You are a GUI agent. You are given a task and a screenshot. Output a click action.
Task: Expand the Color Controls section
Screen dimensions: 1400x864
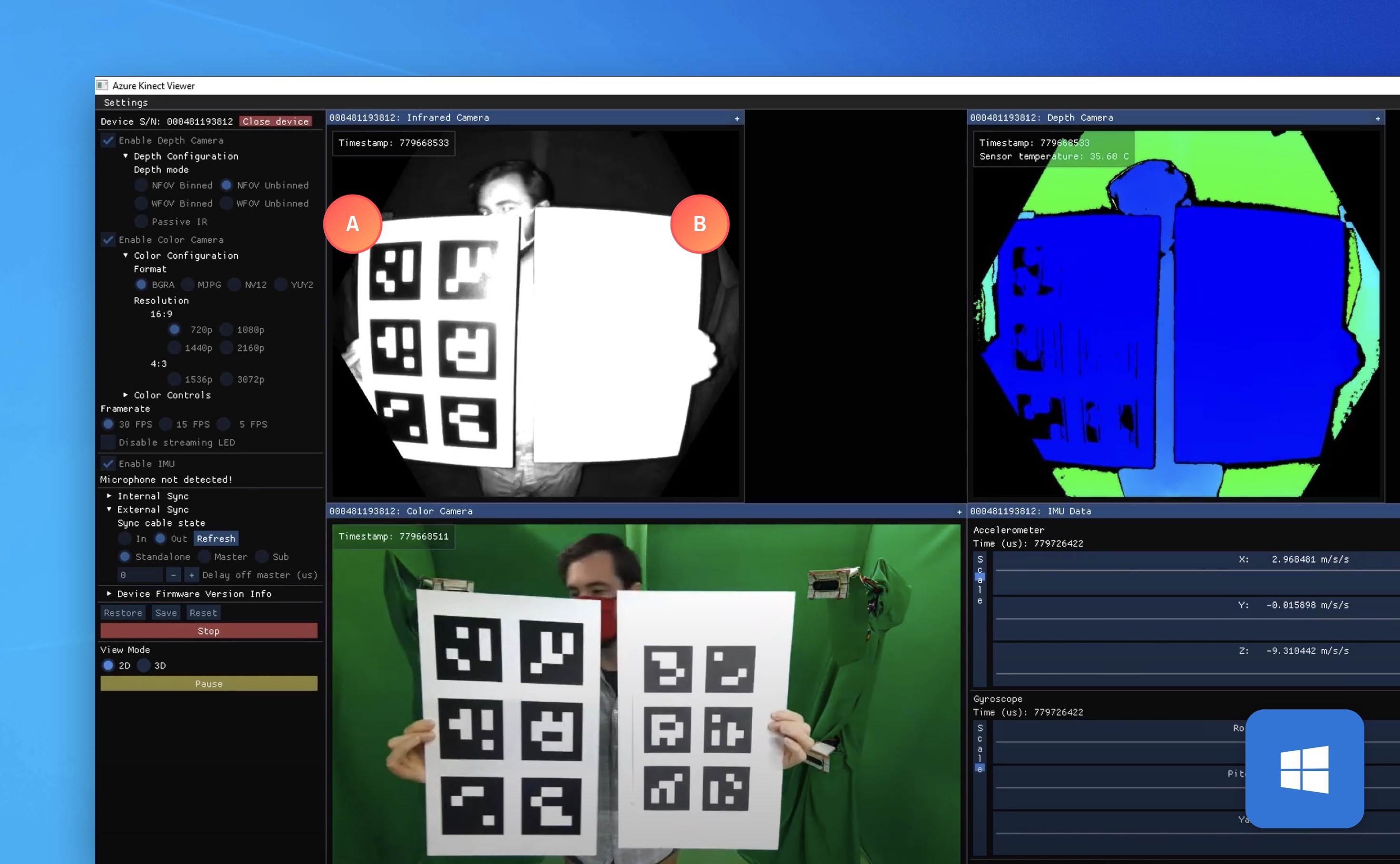point(126,395)
